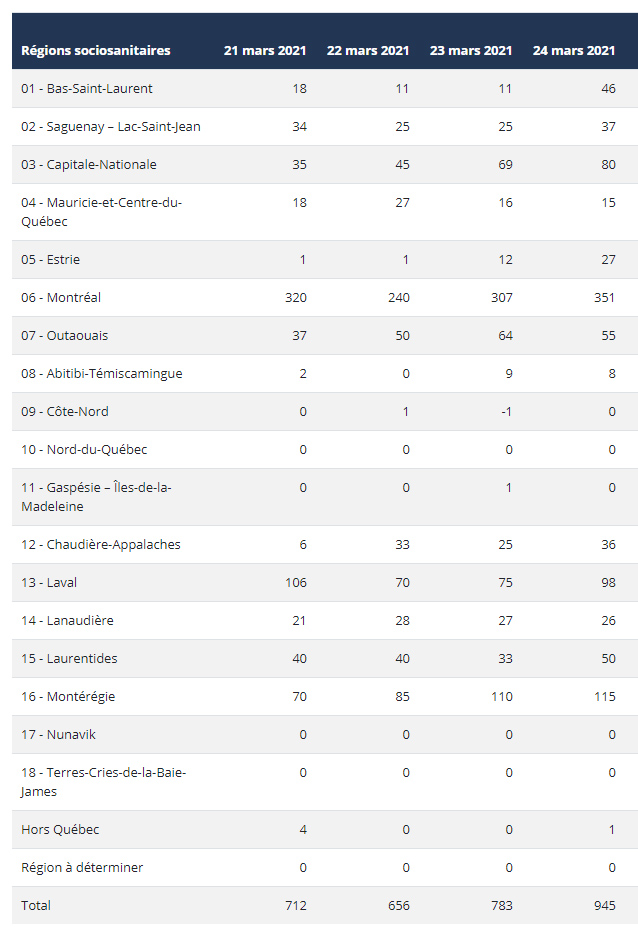Image resolution: width=638 pixels, height=933 pixels.
Task: Click the 22 mars 2021 column header
Action: pos(368,51)
